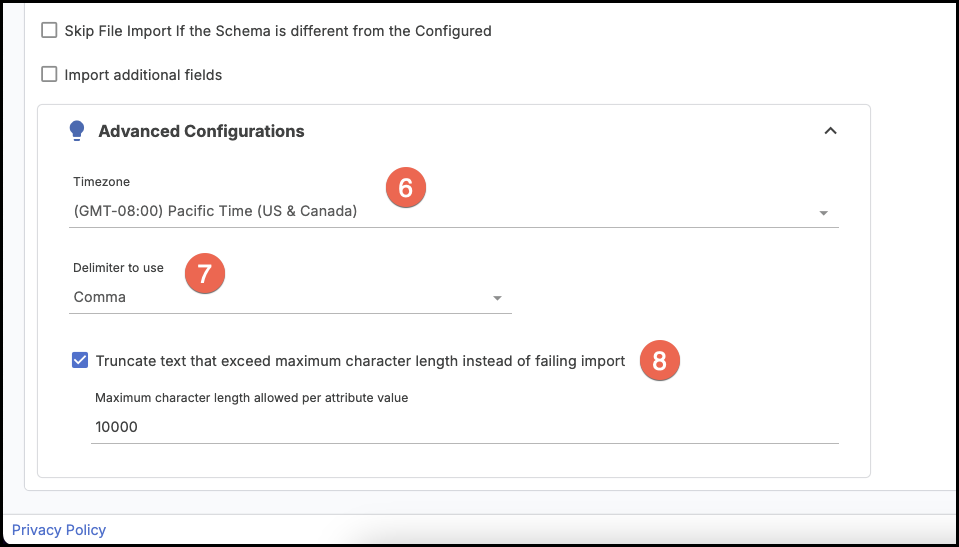Viewport: 959px width, 547px height.
Task: Click the lightbulb icon beside Advanced Configurations
Action: (76, 131)
